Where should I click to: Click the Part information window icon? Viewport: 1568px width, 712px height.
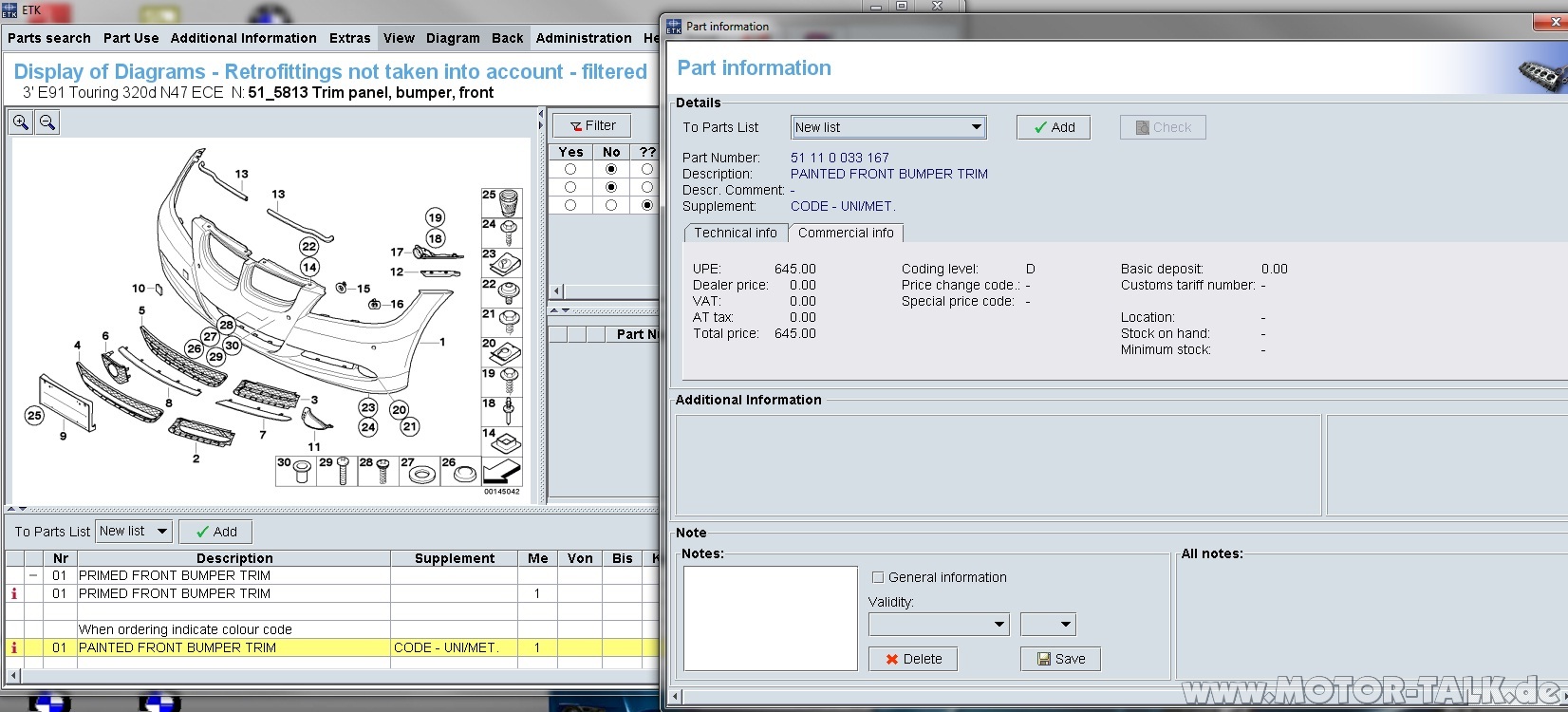(x=674, y=26)
